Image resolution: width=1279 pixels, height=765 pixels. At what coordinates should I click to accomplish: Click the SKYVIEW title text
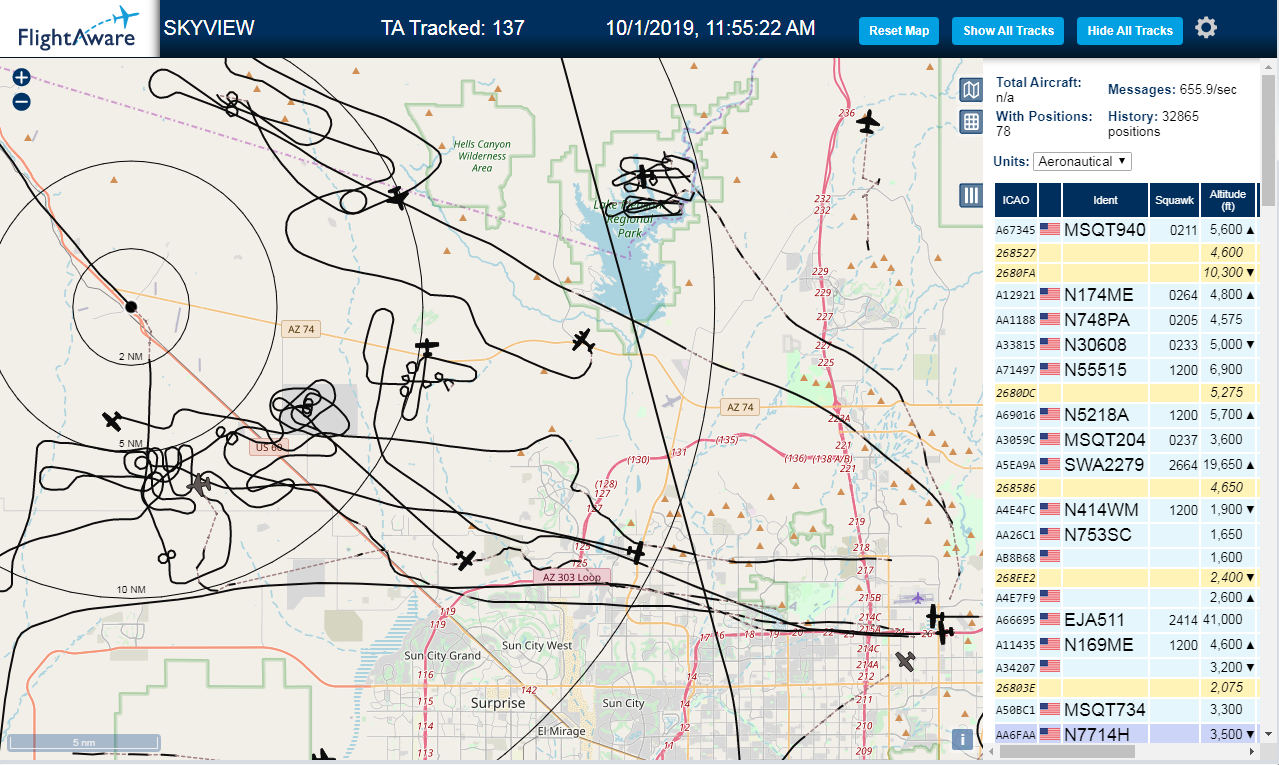(x=209, y=28)
